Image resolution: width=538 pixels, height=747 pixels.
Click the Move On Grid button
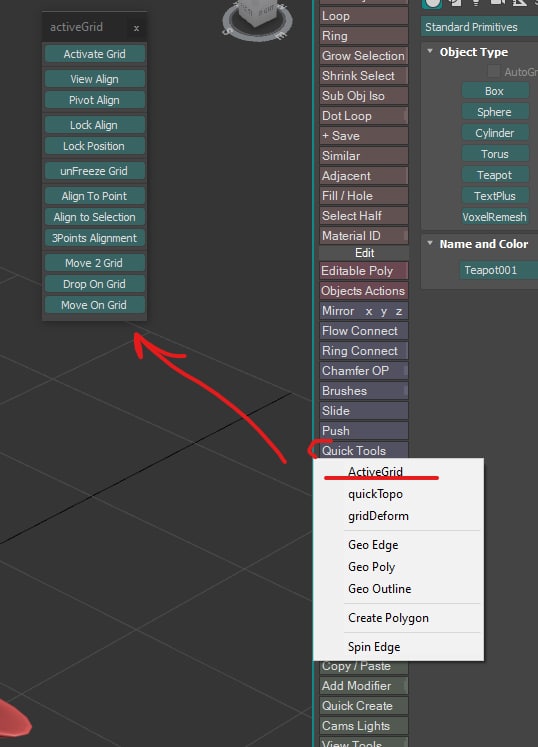[x=94, y=305]
